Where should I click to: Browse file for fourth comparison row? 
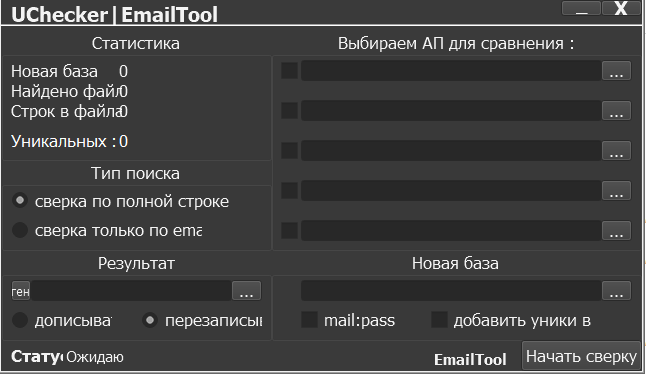click(616, 191)
